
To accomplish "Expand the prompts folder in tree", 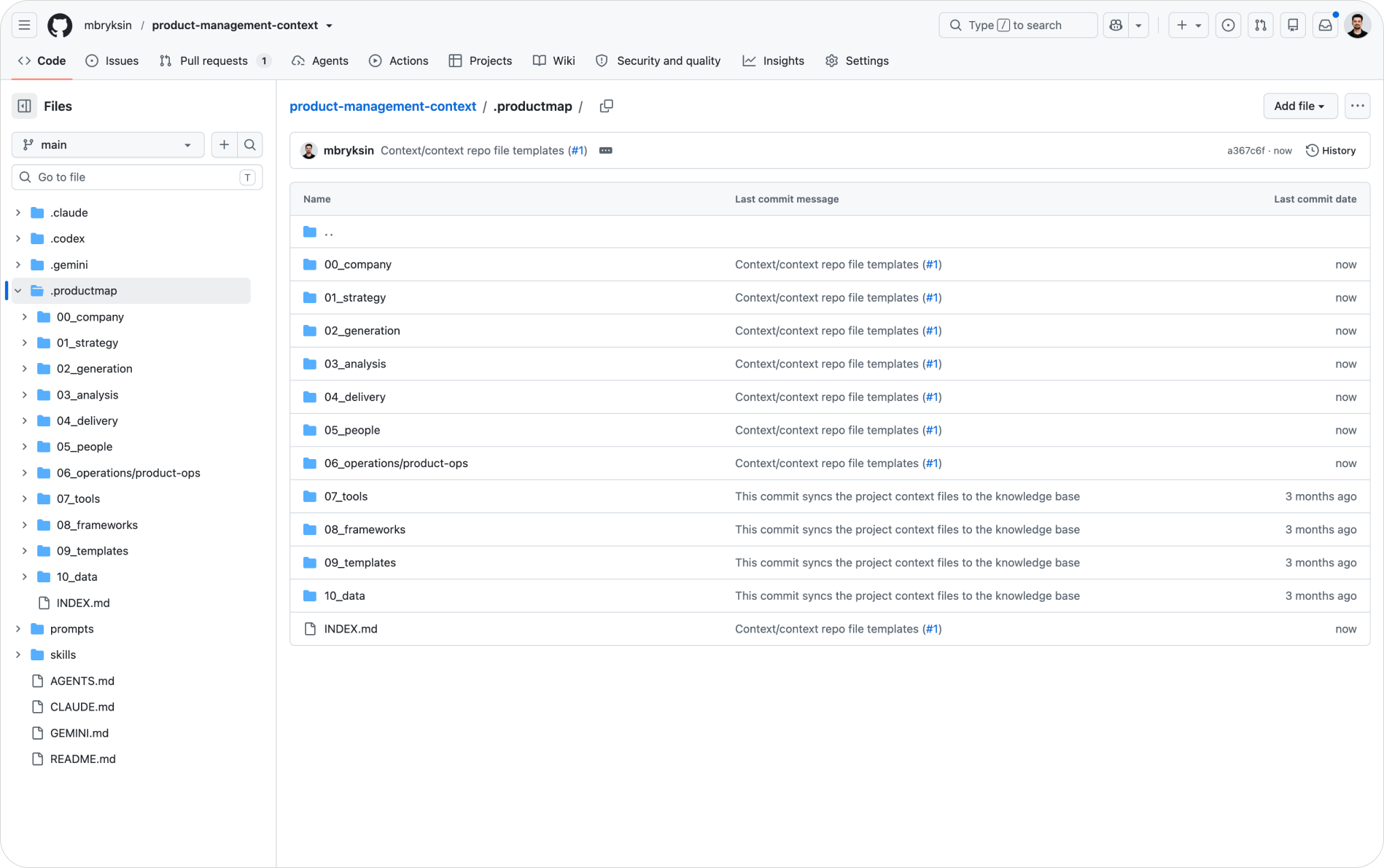I will [18, 629].
